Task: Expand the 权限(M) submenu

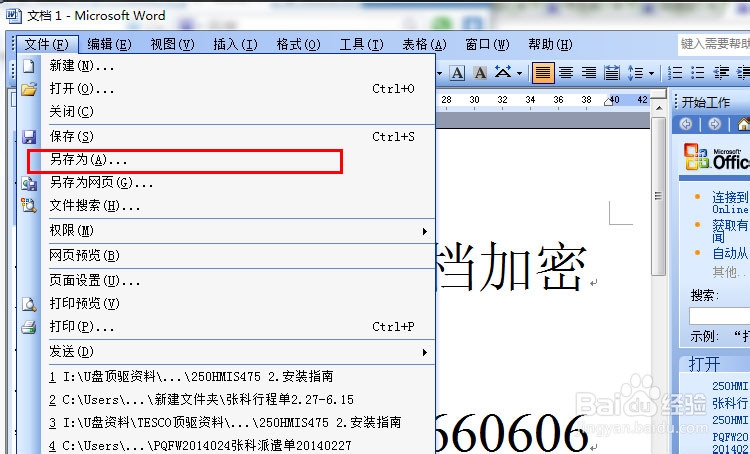Action: pyautogui.click(x=226, y=231)
